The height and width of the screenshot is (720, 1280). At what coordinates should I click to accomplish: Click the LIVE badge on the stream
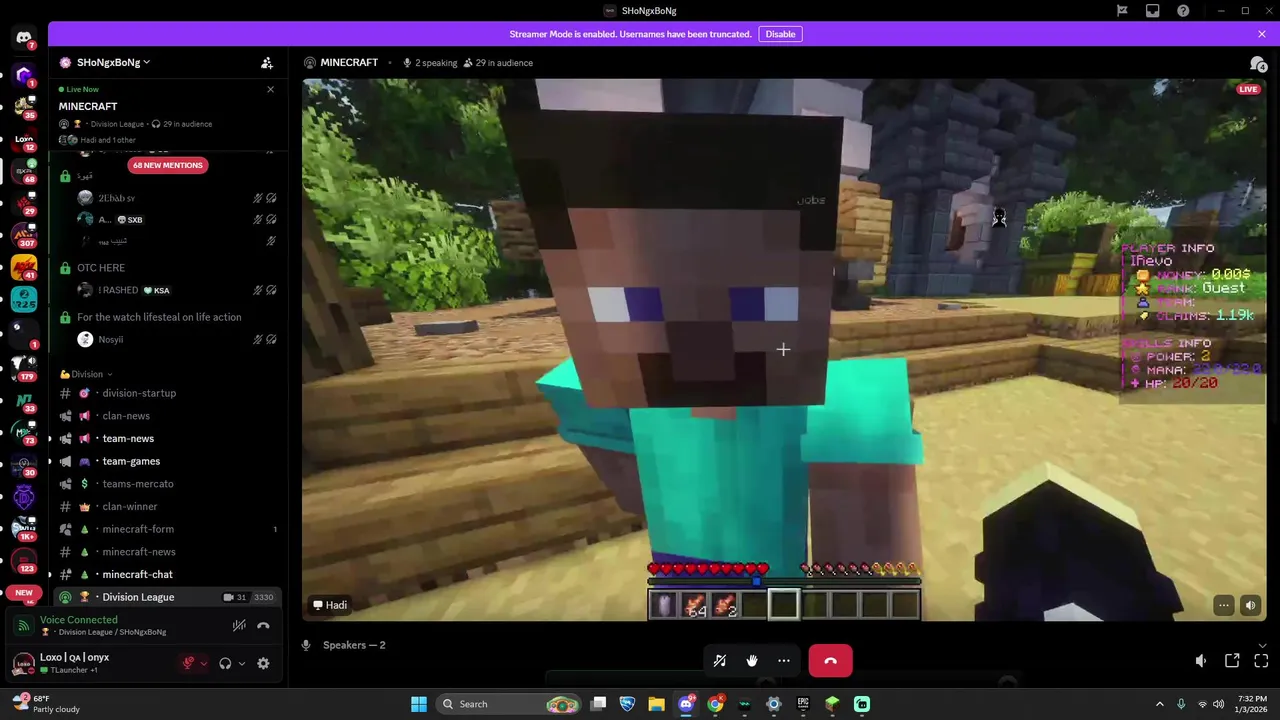tap(1248, 90)
